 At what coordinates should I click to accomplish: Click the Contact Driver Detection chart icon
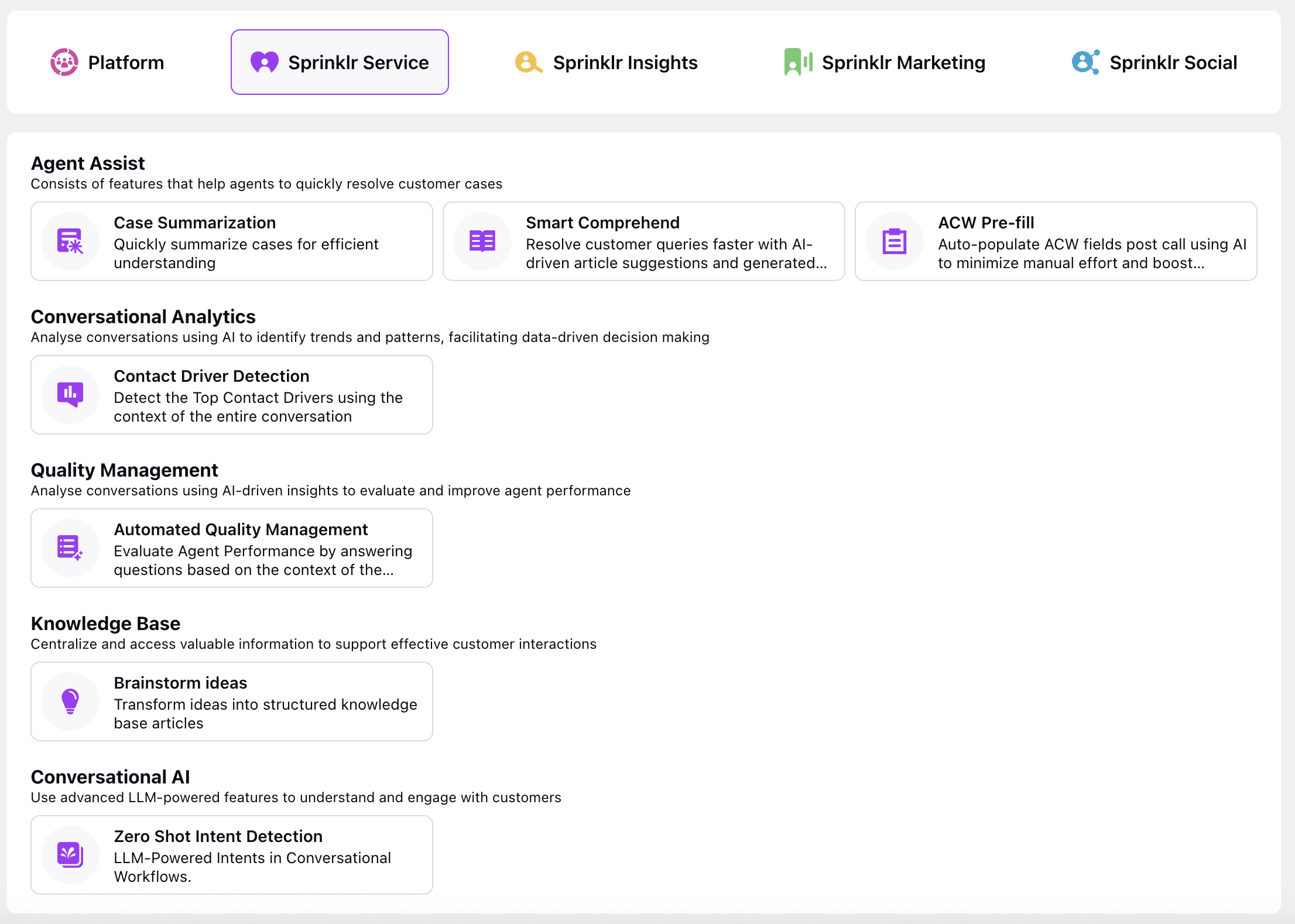point(70,395)
